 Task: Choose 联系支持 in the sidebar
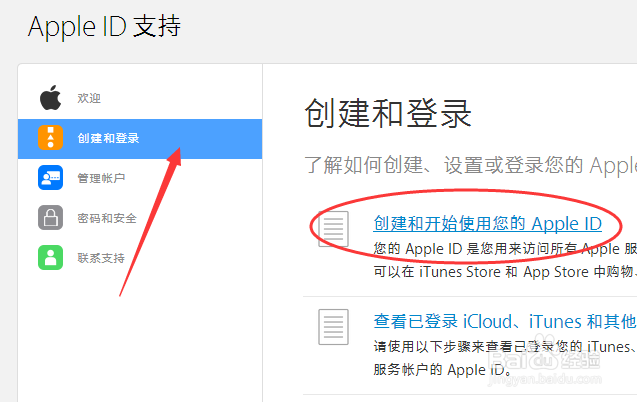140,258
